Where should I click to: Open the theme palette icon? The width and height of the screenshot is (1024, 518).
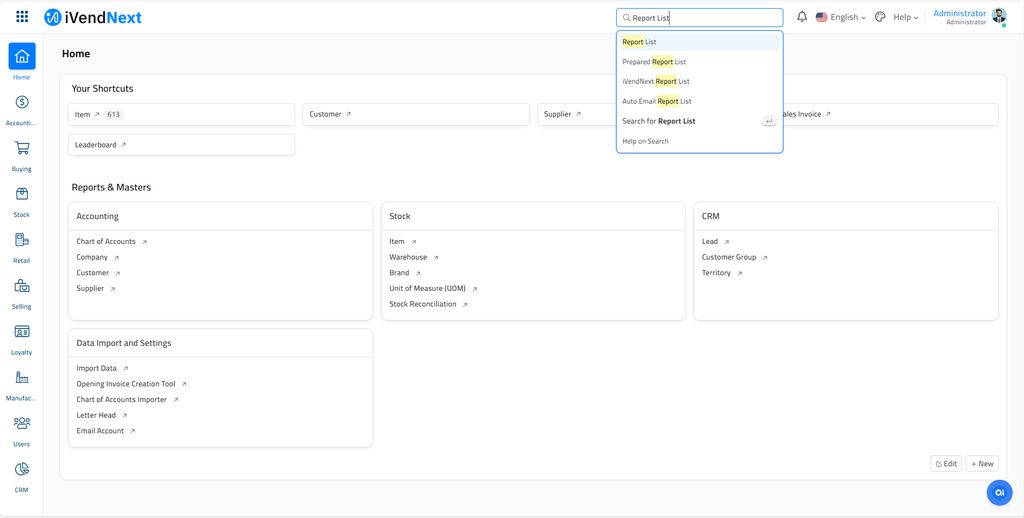click(880, 17)
